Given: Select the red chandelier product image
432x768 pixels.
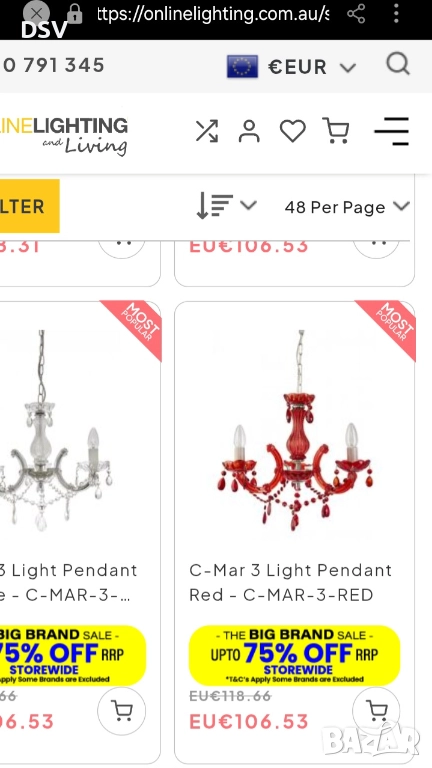Looking at the screenshot, I should click(x=295, y=430).
